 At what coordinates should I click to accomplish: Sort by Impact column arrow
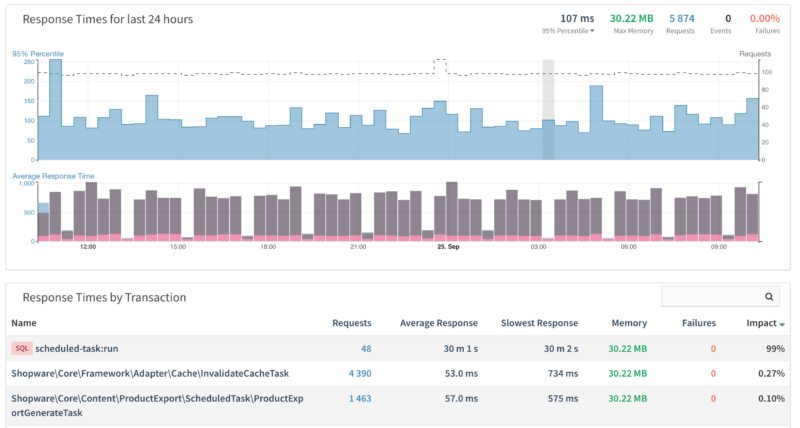[x=782, y=324]
